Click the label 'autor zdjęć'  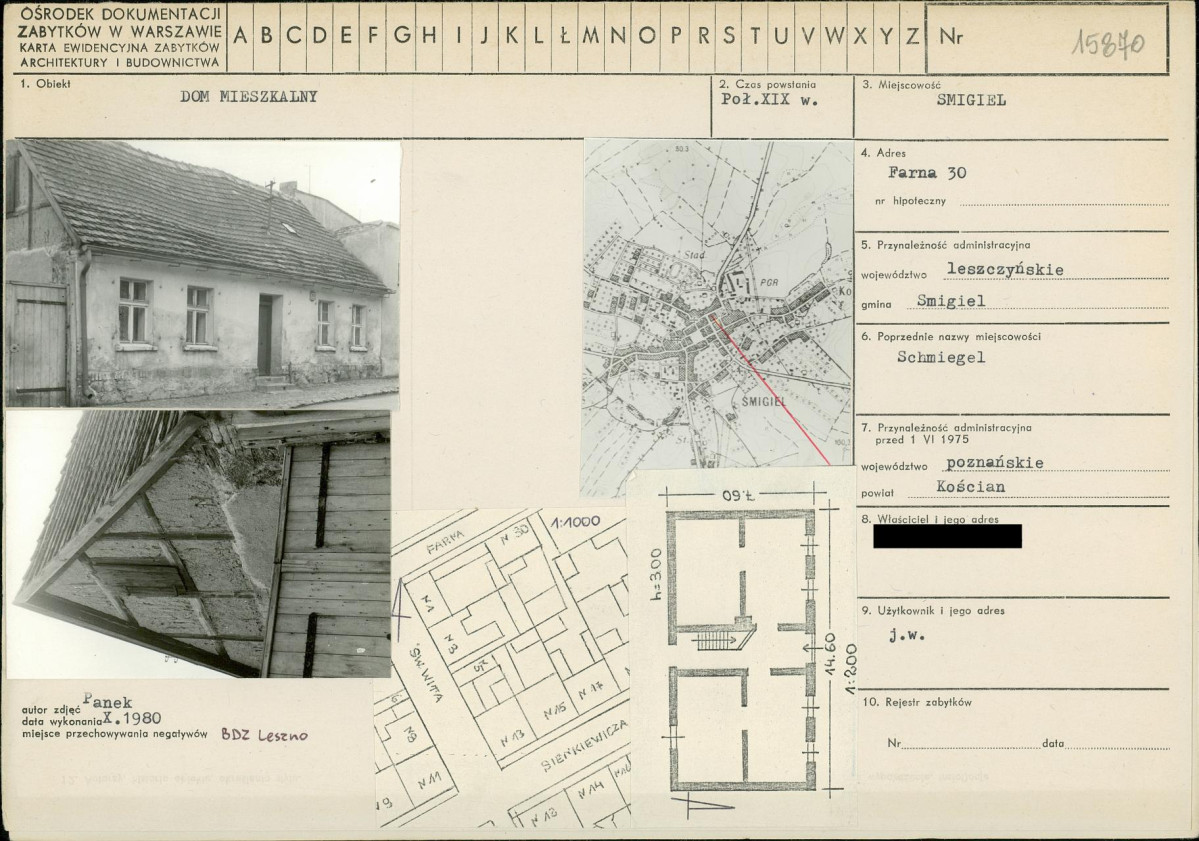click(51, 710)
